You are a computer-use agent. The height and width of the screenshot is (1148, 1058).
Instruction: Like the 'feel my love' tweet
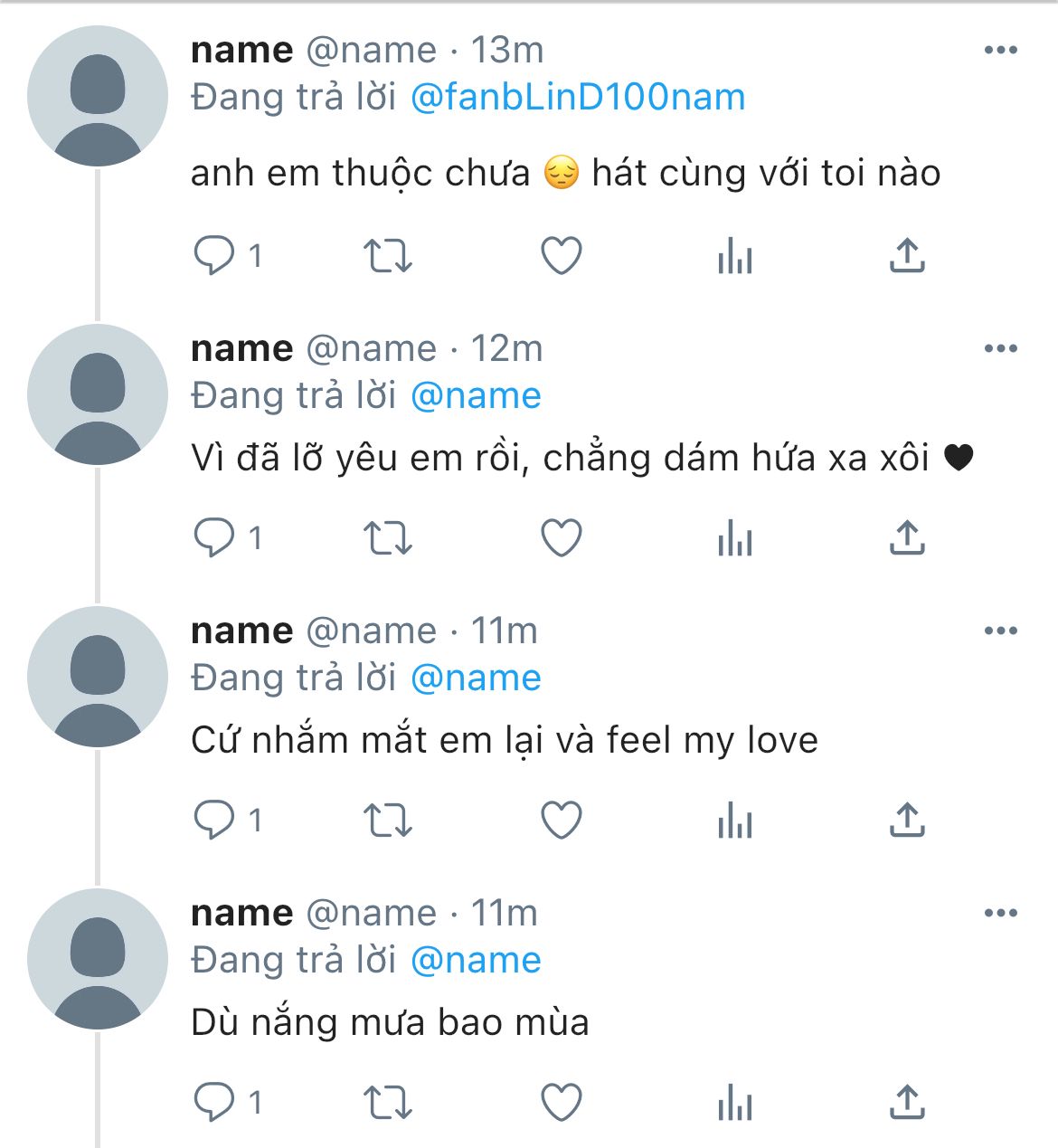click(561, 821)
